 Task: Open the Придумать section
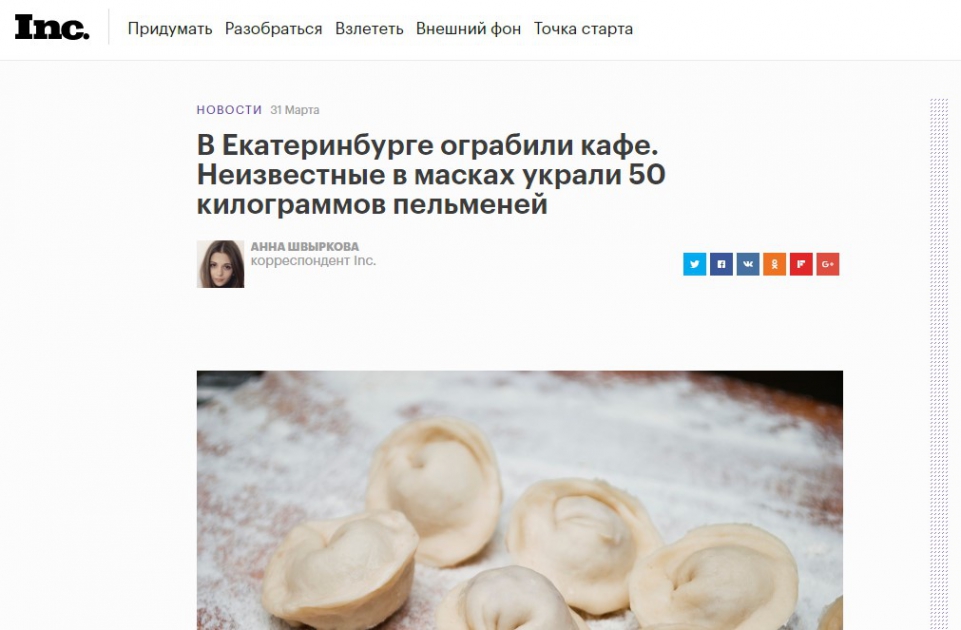tap(170, 29)
